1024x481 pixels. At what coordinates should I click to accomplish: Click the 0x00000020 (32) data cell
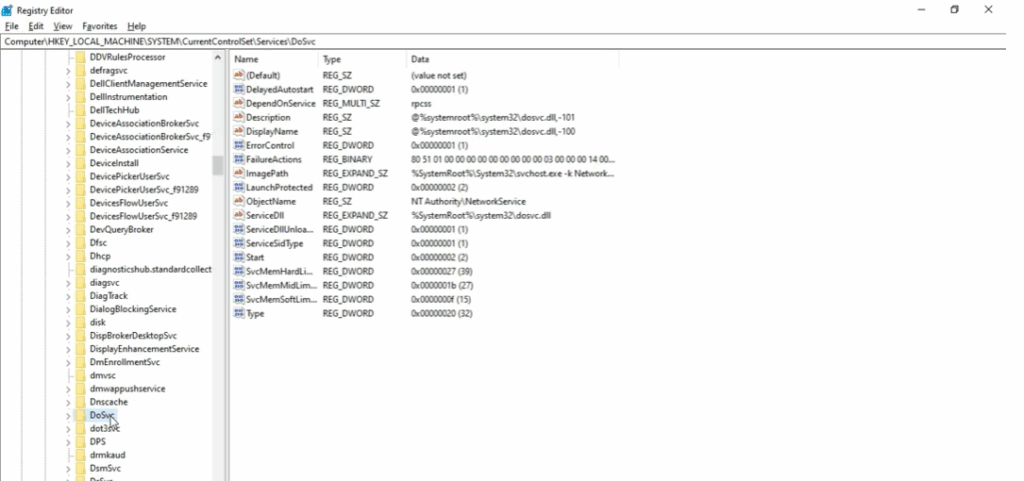(x=441, y=313)
